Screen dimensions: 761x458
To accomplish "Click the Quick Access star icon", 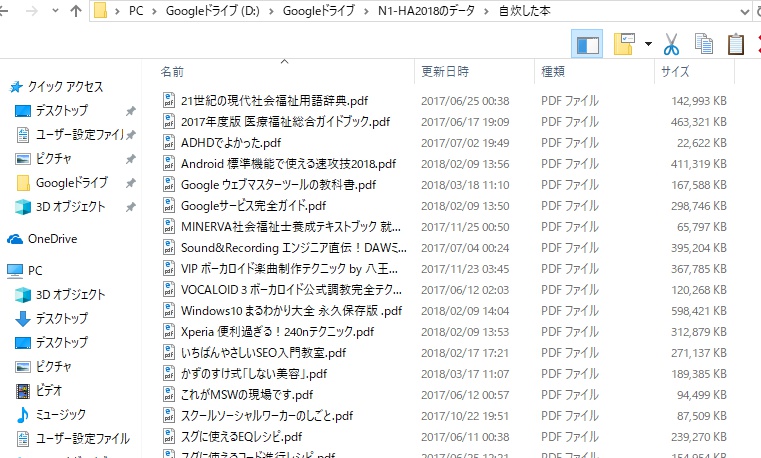I will coord(16,87).
